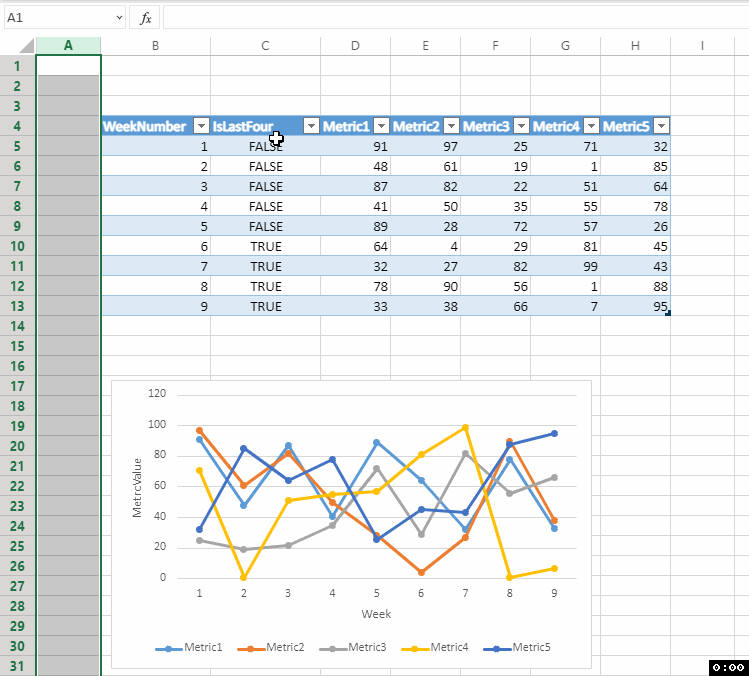
Task: Select column A header
Action: pos(68,46)
